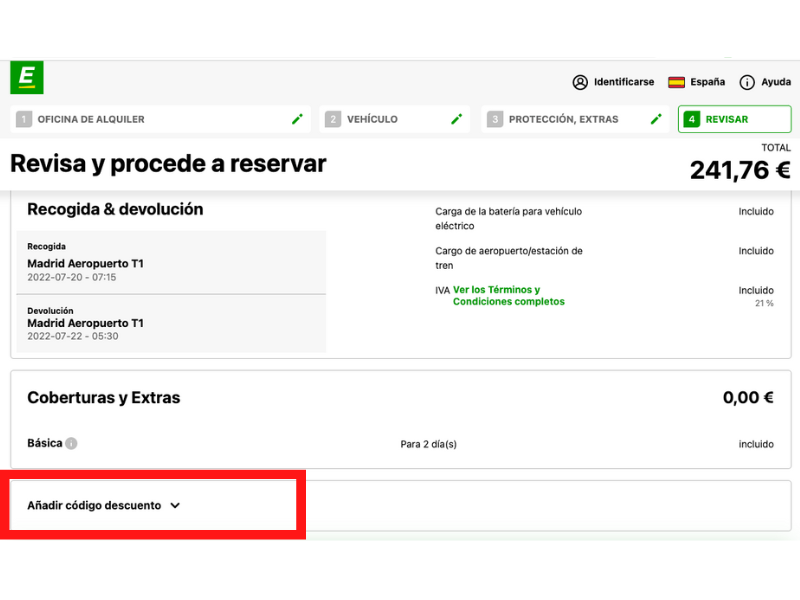Click pencil icon on Protección, Extras step
The image size is (800, 600).
pyautogui.click(x=656, y=119)
